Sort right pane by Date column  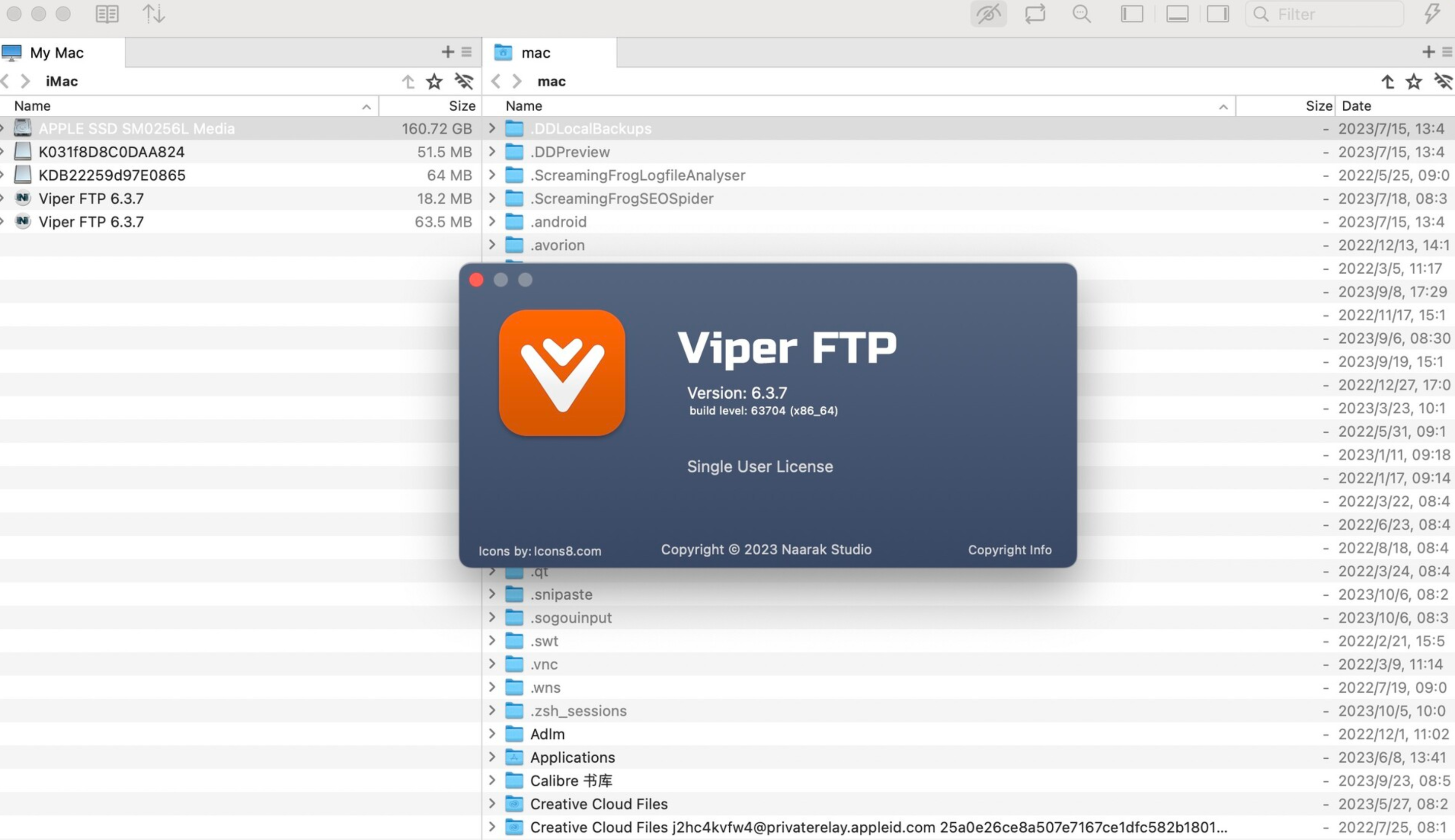pyautogui.click(x=1395, y=106)
